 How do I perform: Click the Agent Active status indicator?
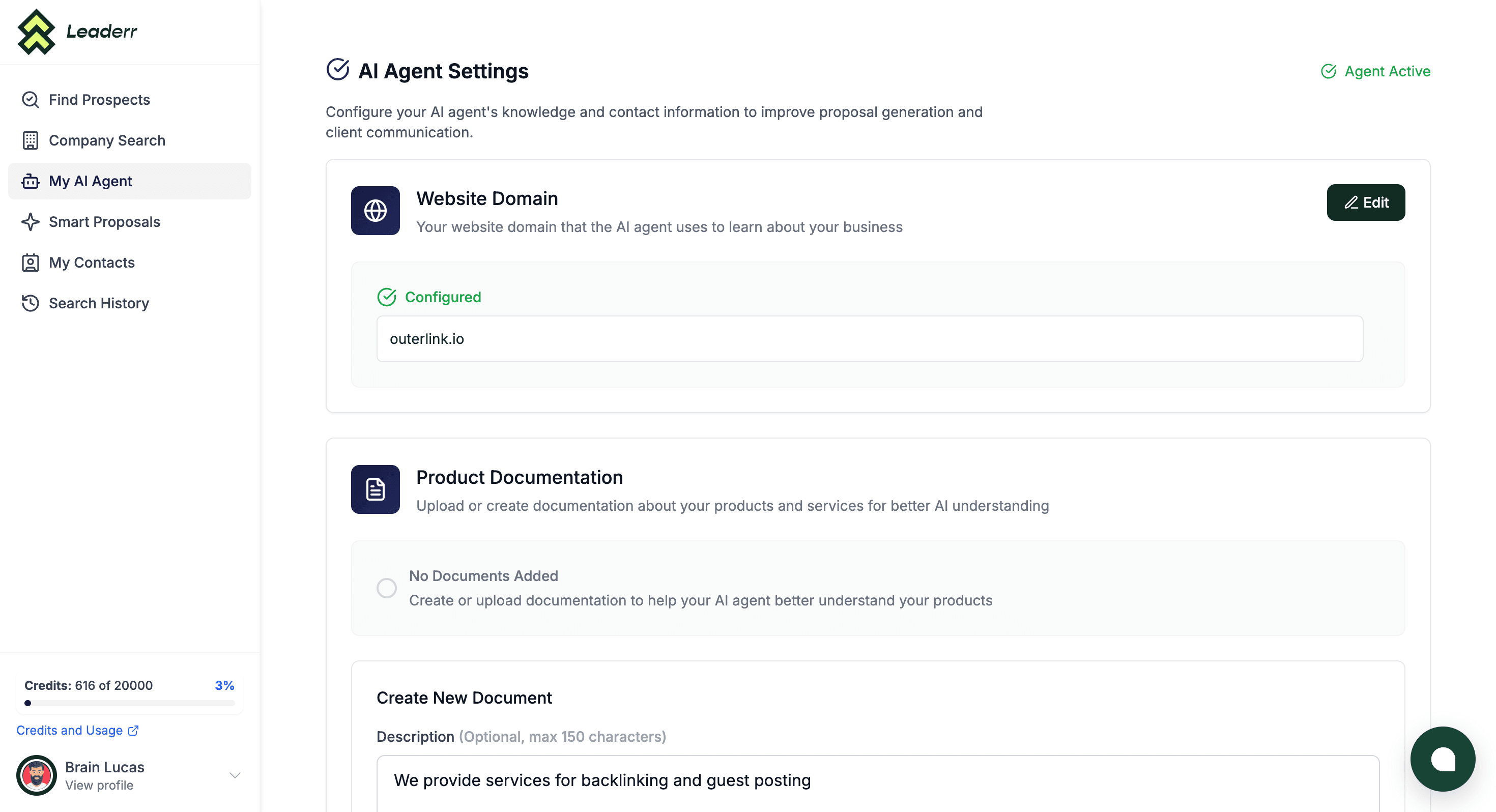pyautogui.click(x=1375, y=71)
